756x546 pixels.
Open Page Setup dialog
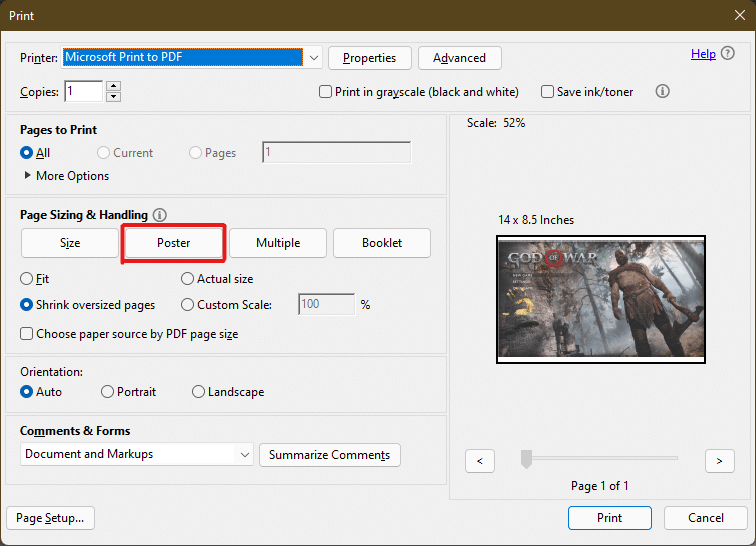50,518
